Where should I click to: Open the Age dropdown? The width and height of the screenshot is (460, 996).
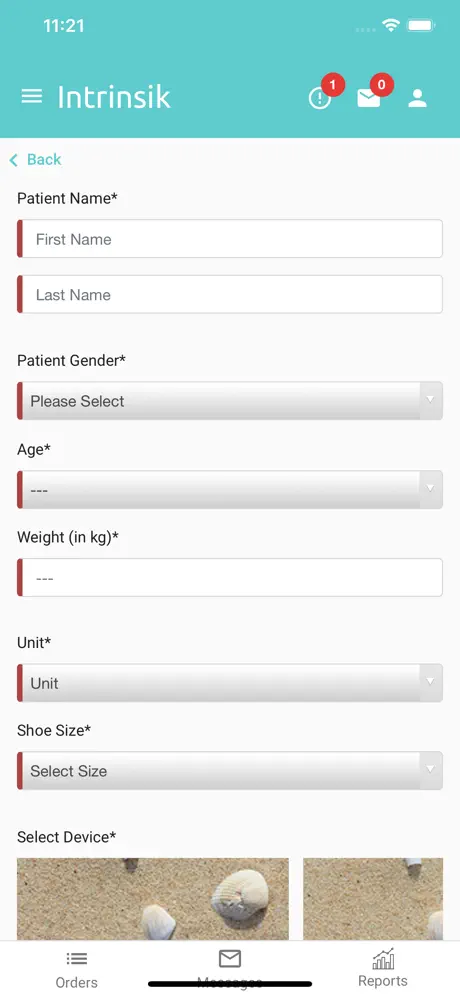pos(229,490)
